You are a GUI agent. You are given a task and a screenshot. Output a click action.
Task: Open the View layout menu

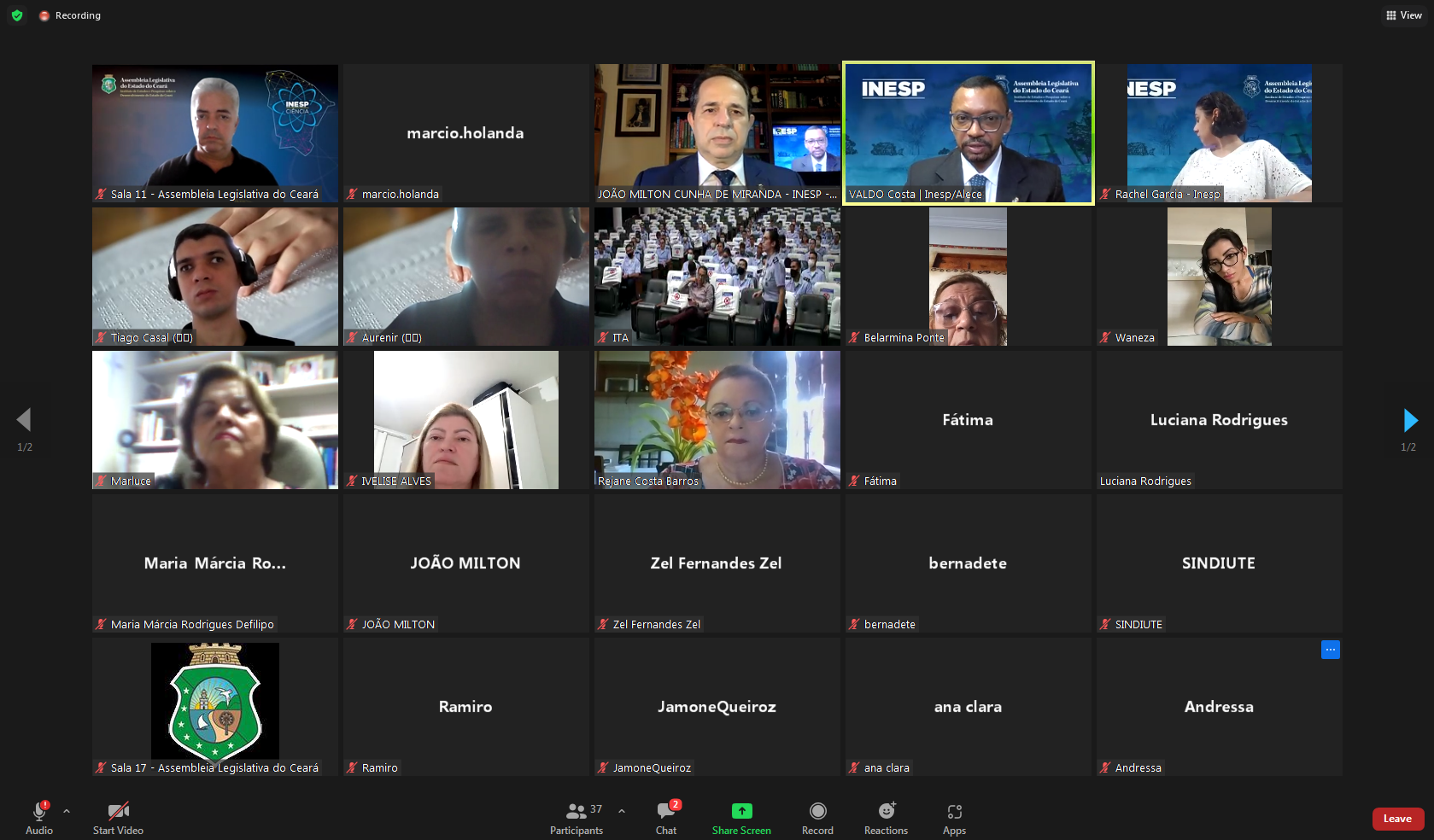click(1404, 15)
